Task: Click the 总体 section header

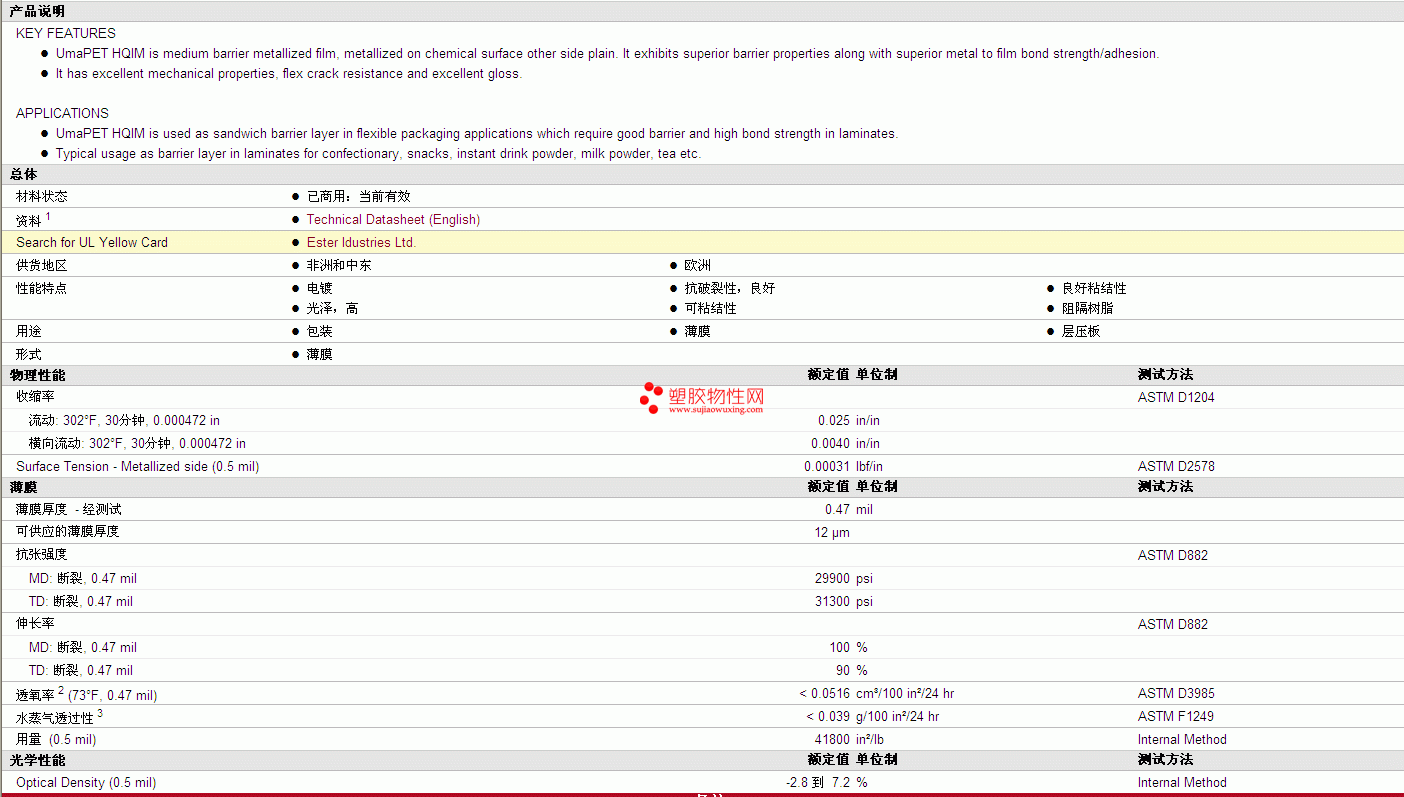Action: [23, 175]
